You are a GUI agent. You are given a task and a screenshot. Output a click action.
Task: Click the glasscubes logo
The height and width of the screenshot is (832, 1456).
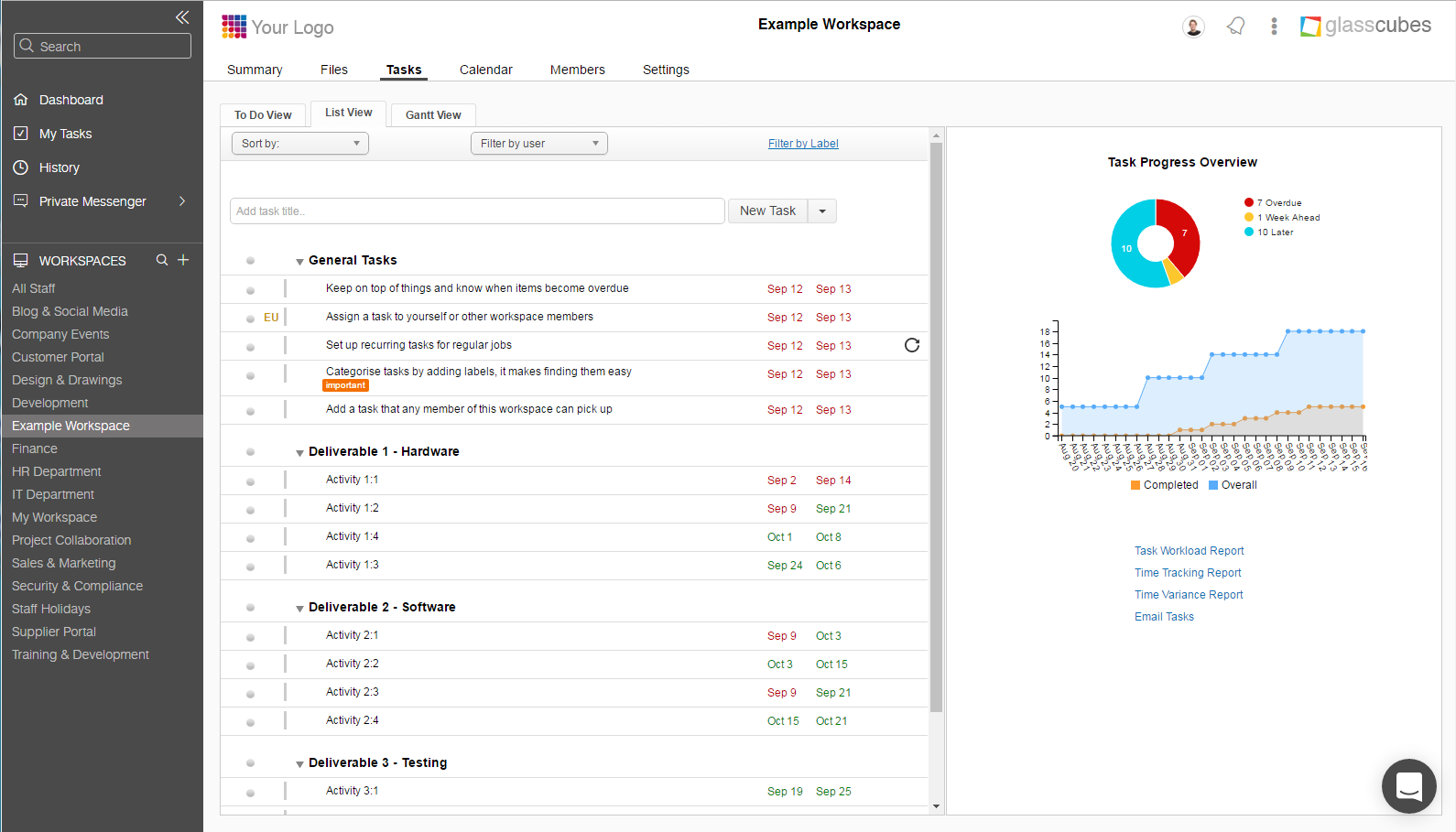[x=1365, y=26]
